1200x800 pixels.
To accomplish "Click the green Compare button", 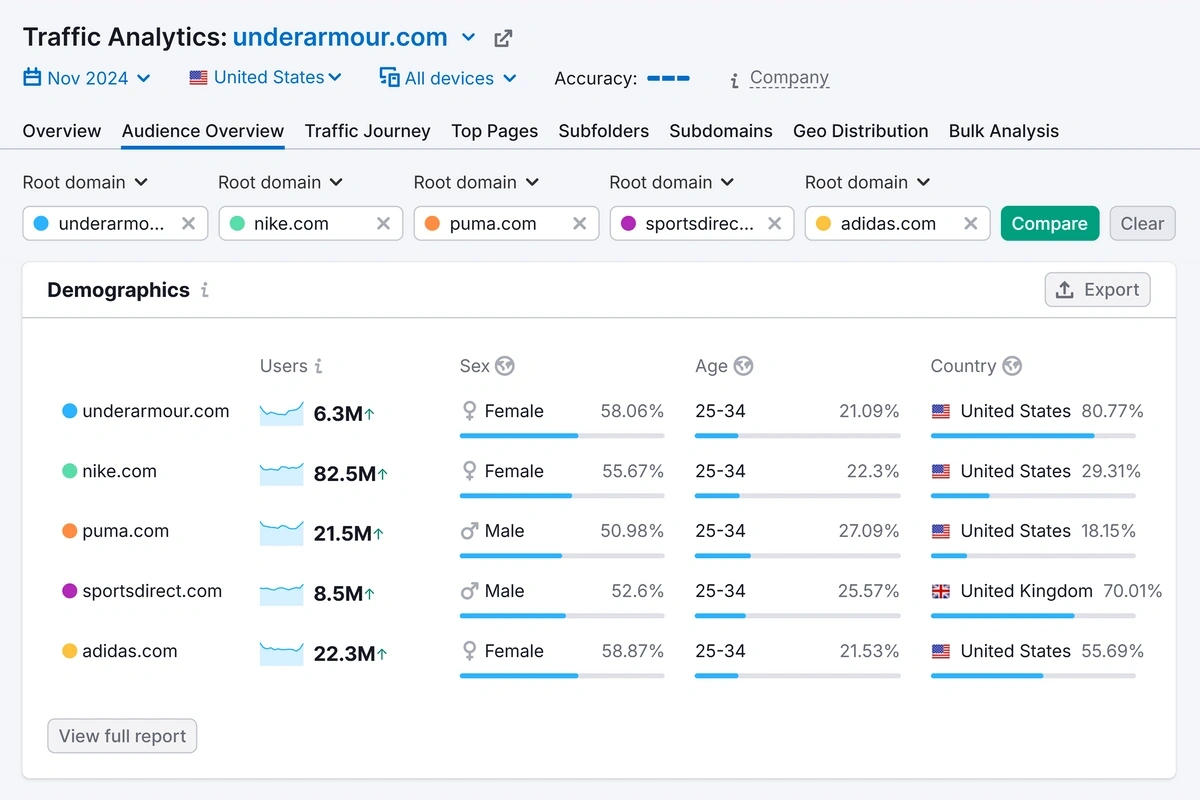I will (x=1050, y=224).
